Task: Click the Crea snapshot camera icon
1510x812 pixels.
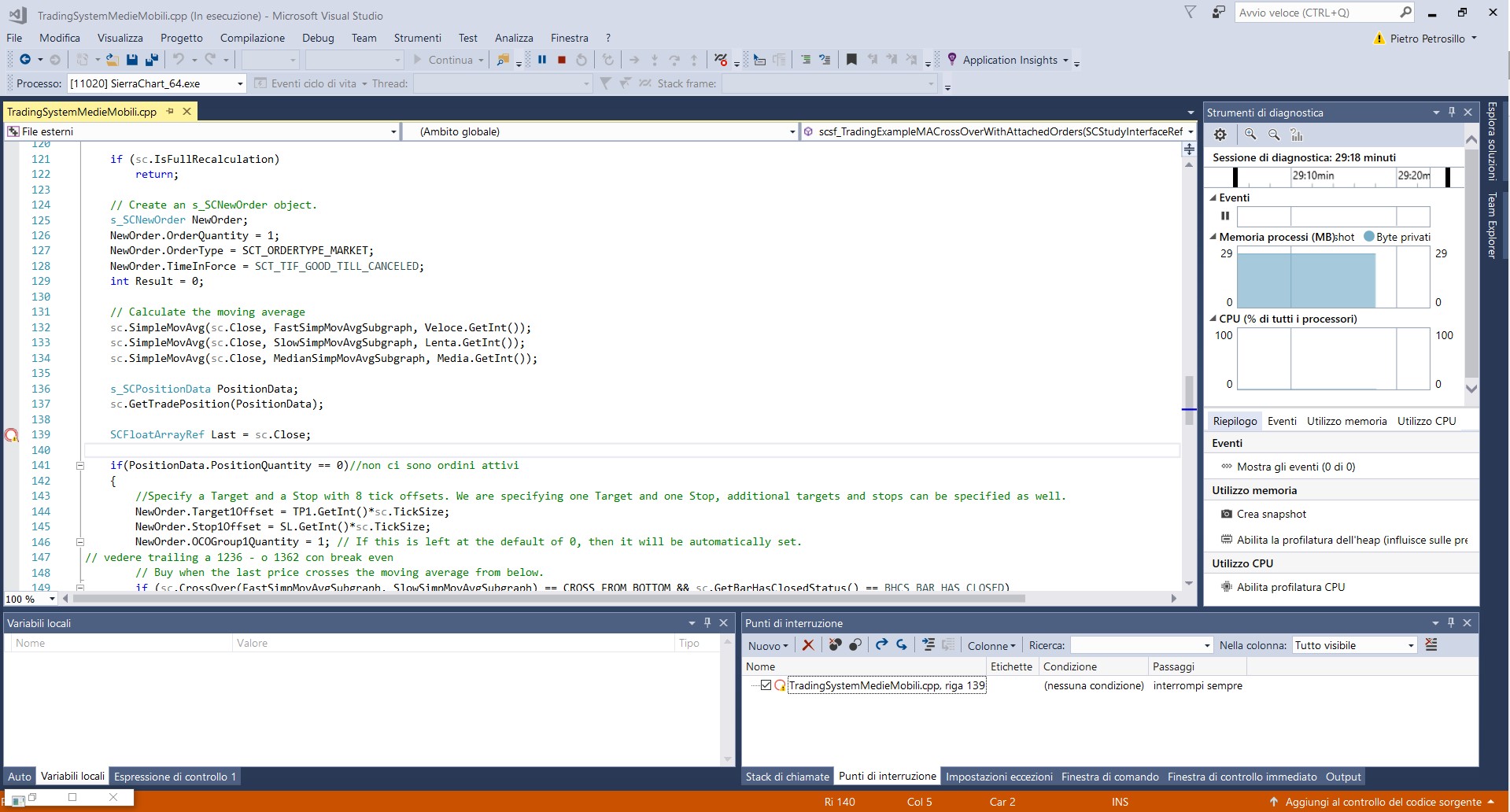Action: pyautogui.click(x=1226, y=514)
